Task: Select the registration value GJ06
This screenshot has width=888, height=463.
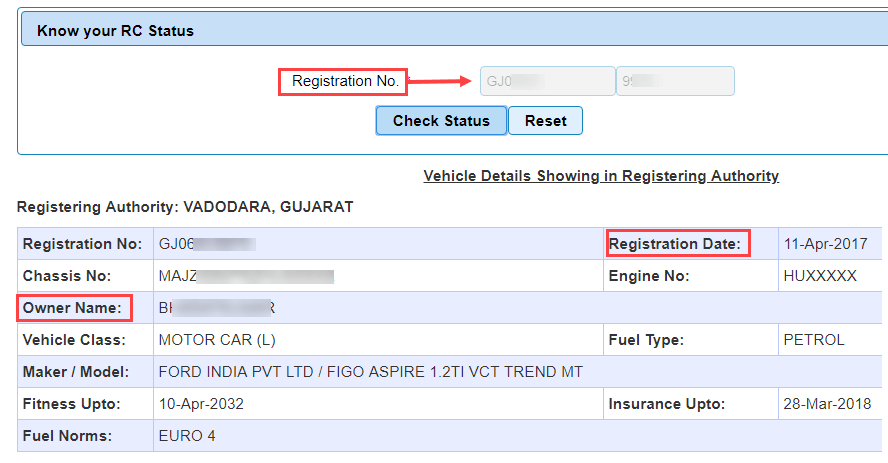Action: [x=207, y=244]
